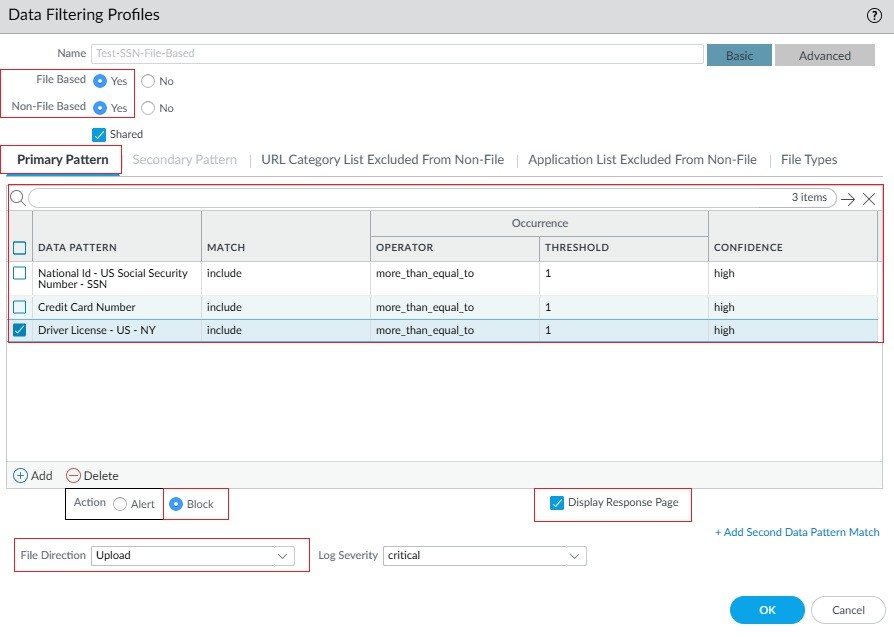Uncheck the Driver License - US - NY checkbox
This screenshot has width=894, height=637.
click(19, 330)
